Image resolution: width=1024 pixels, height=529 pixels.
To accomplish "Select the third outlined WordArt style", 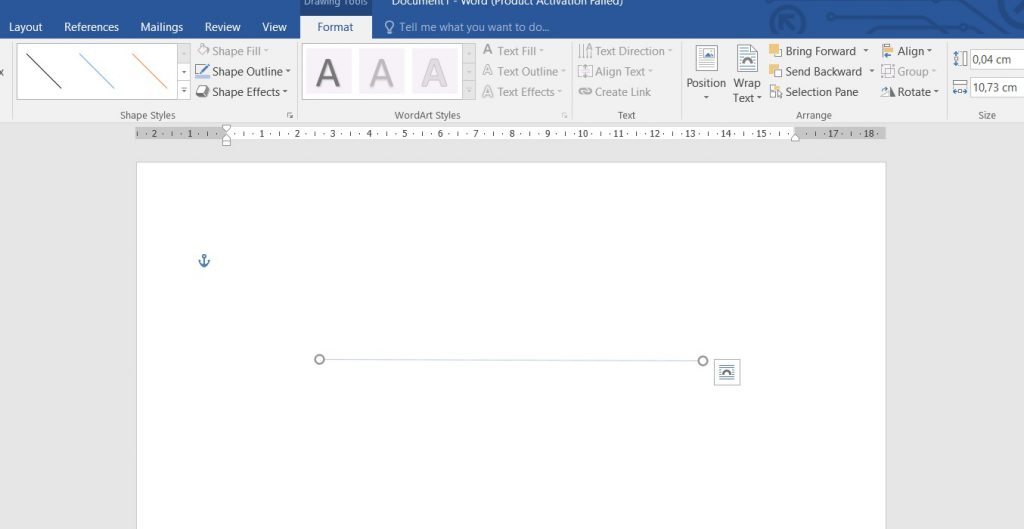I will [434, 71].
